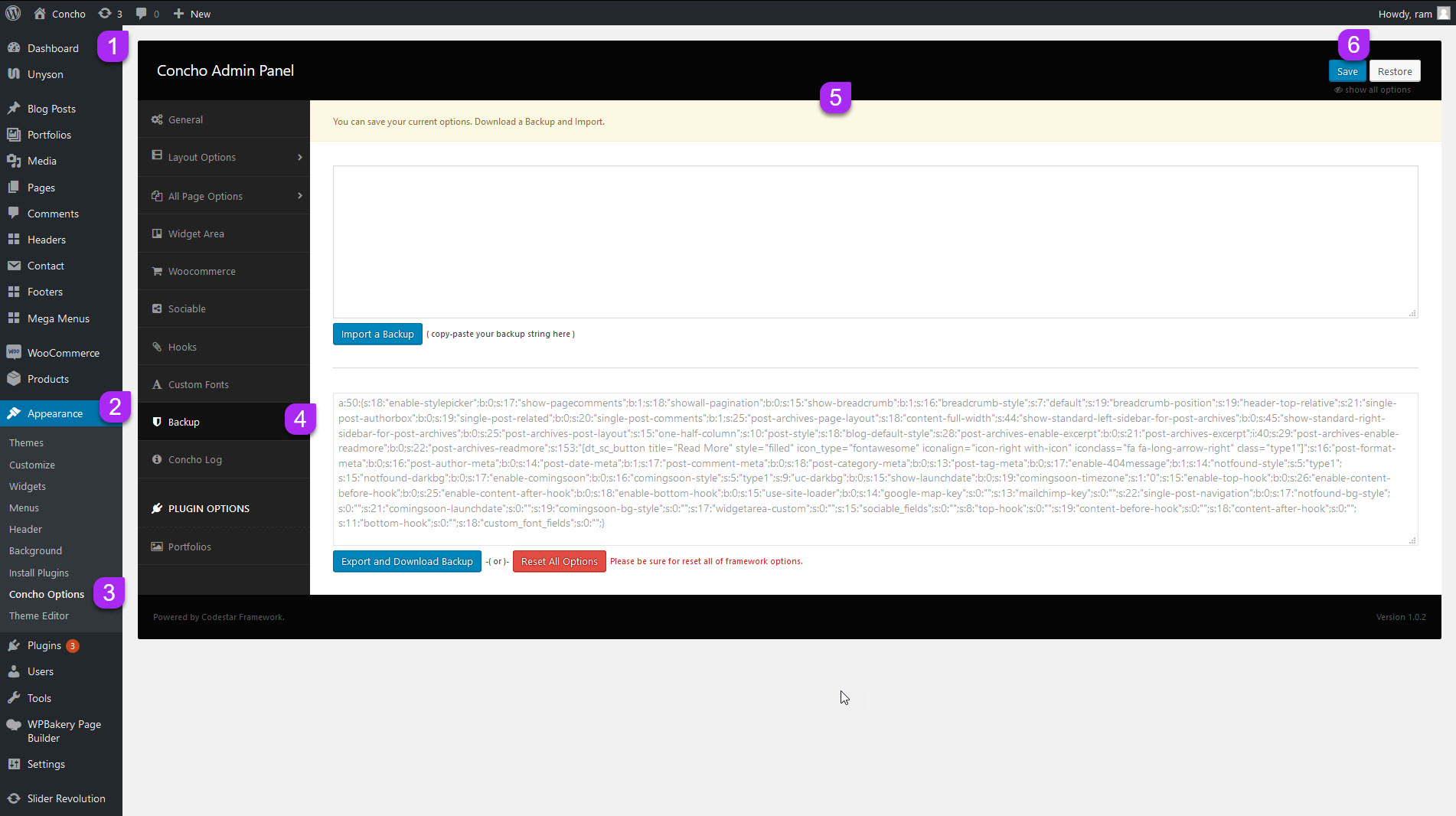1456x816 pixels.
Task: Click the Dashboard gauge icon
Action: 14,47
